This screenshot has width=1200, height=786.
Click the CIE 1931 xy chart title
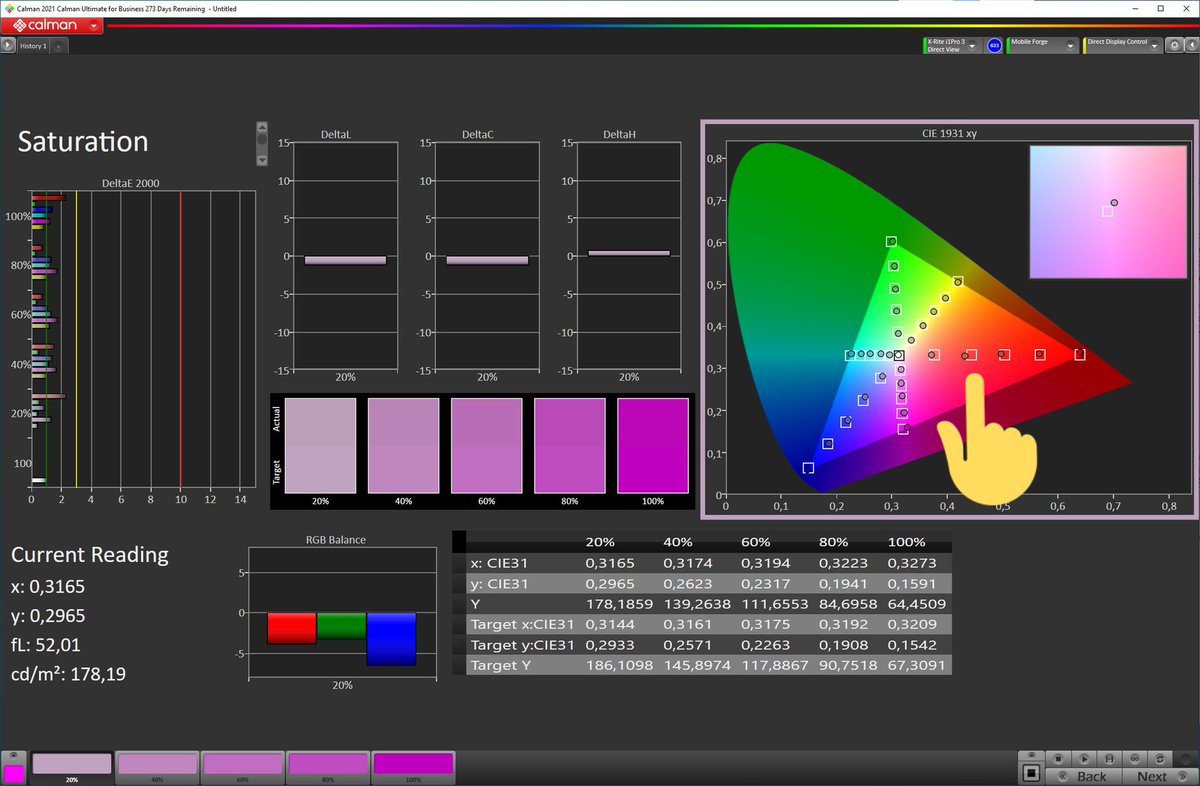[949, 133]
